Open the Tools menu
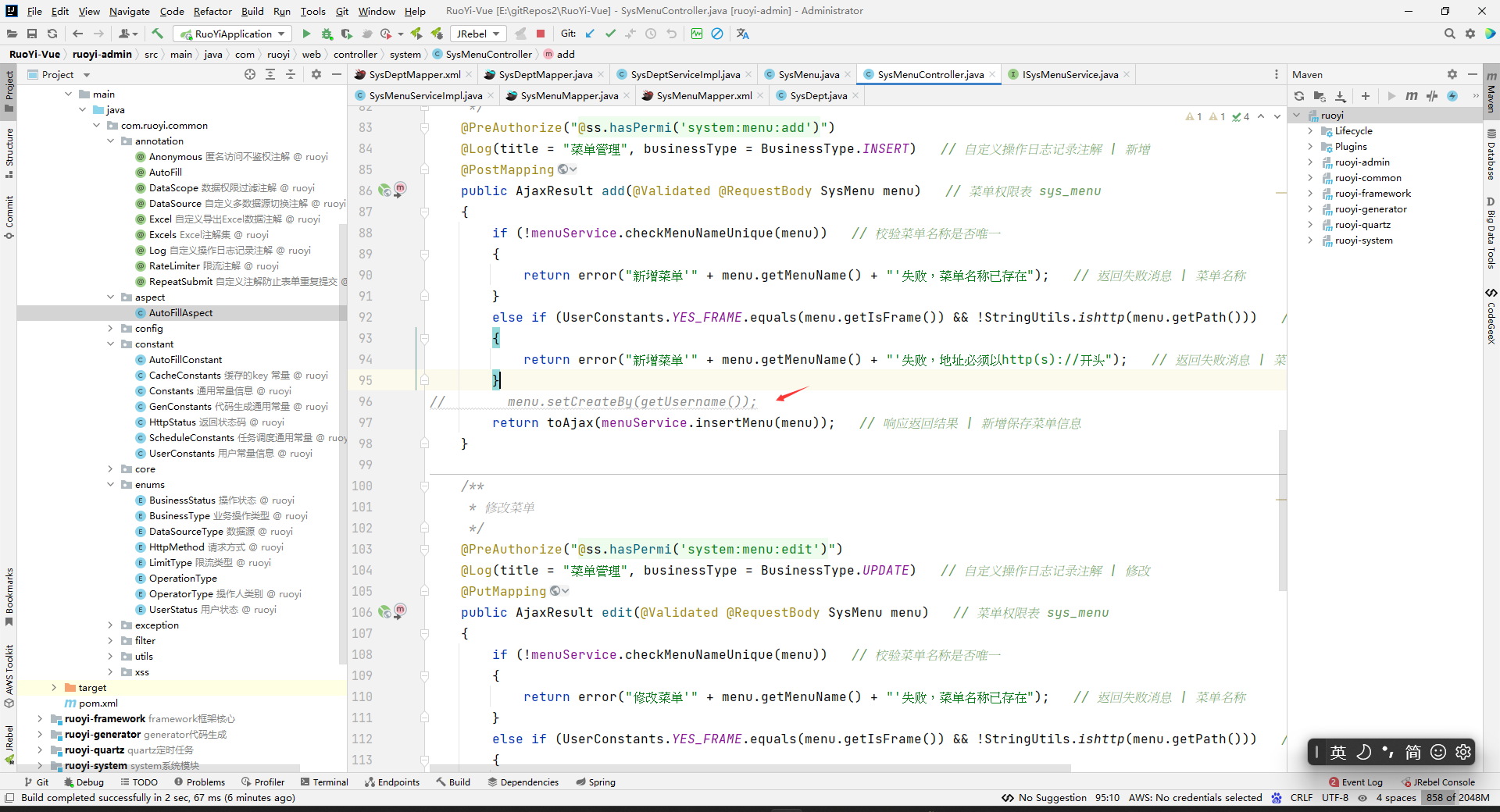The image size is (1500, 812). pyautogui.click(x=312, y=11)
